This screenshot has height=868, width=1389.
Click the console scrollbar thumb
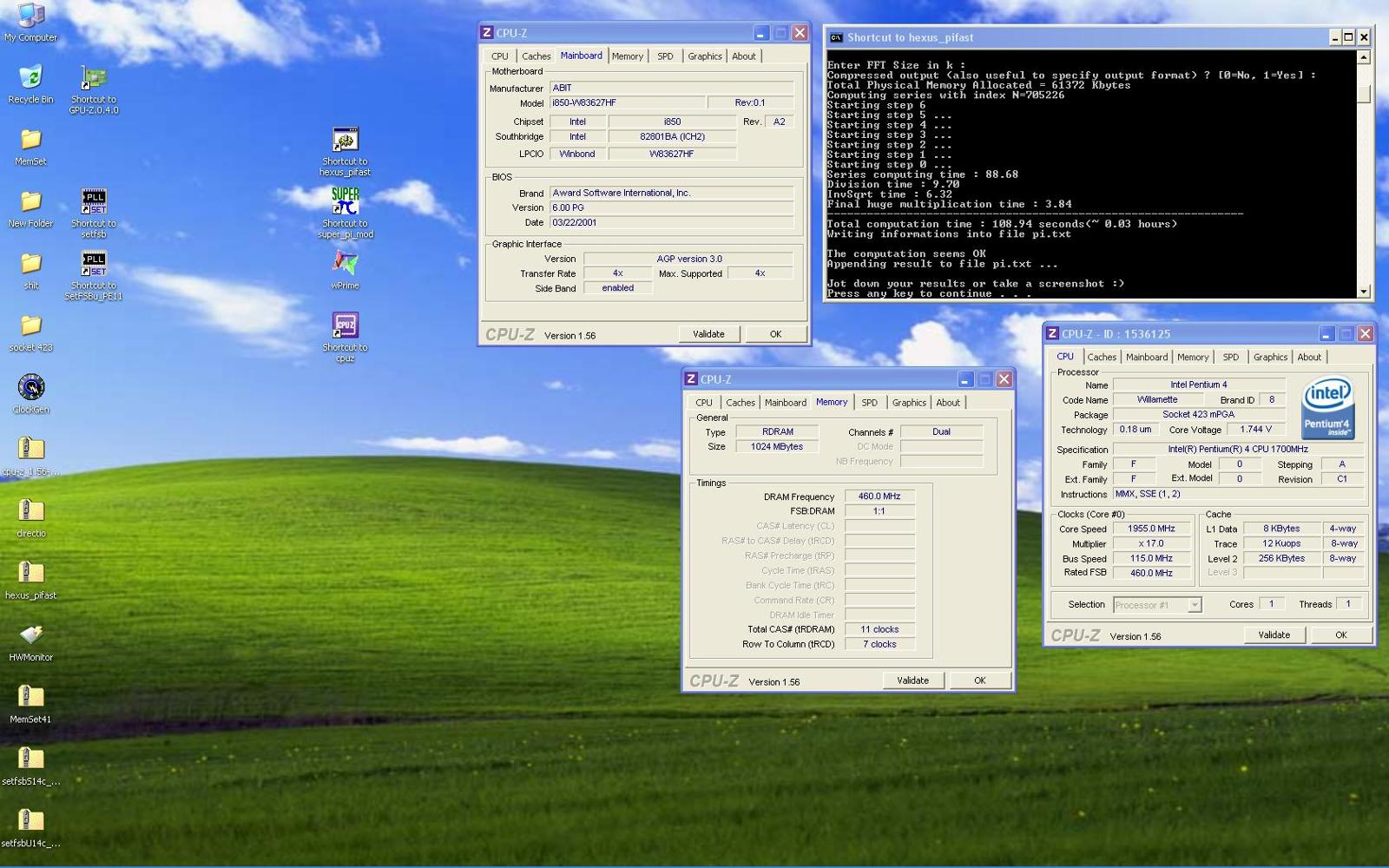click(1364, 94)
